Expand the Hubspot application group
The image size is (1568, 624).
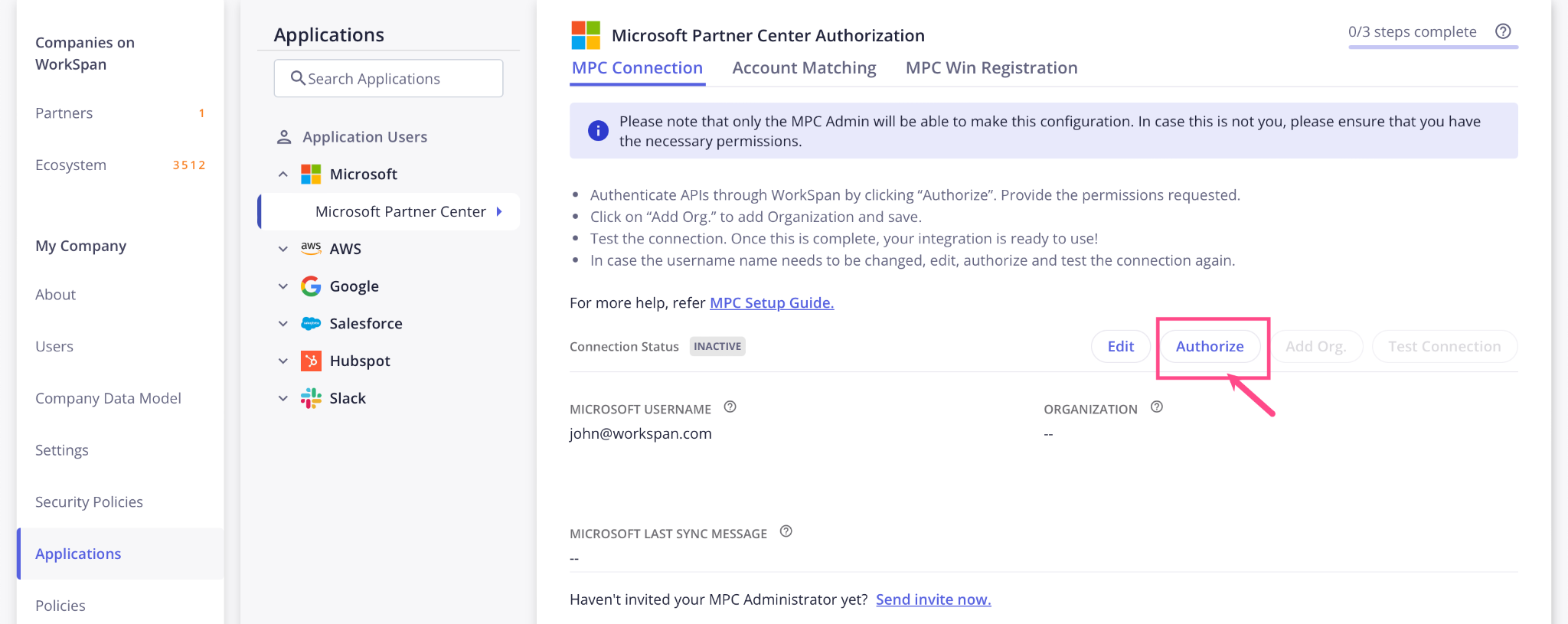point(283,361)
